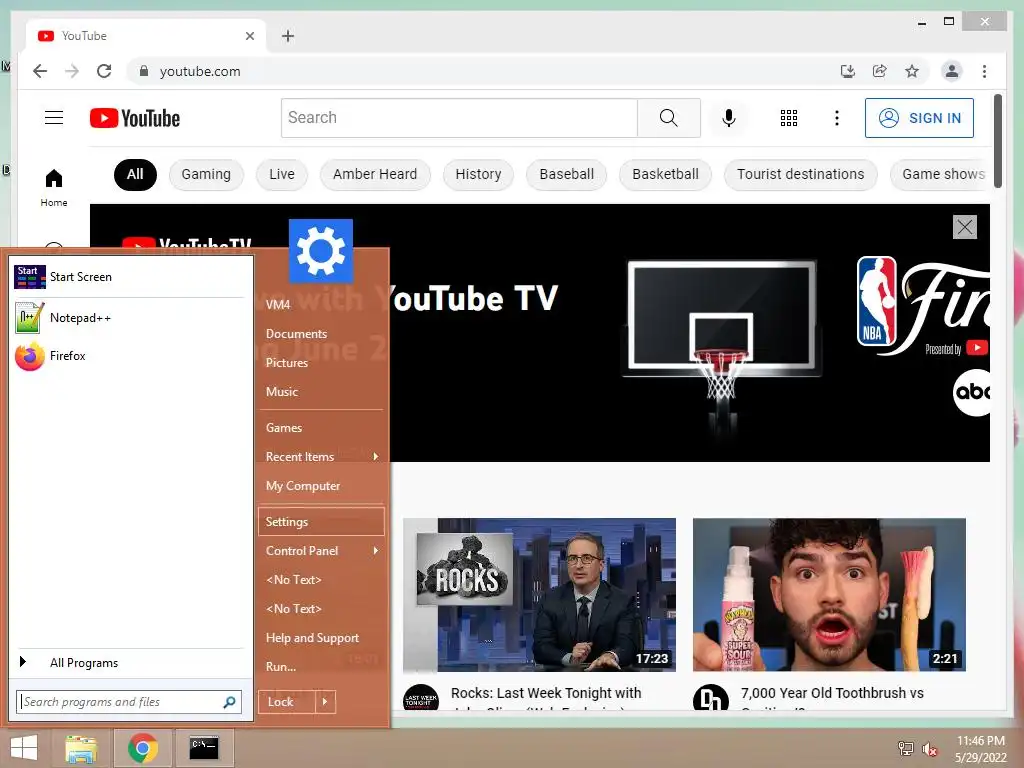Screen dimensions: 1024x768
Task: Select the Baseball filter chip
Action: pos(566,174)
